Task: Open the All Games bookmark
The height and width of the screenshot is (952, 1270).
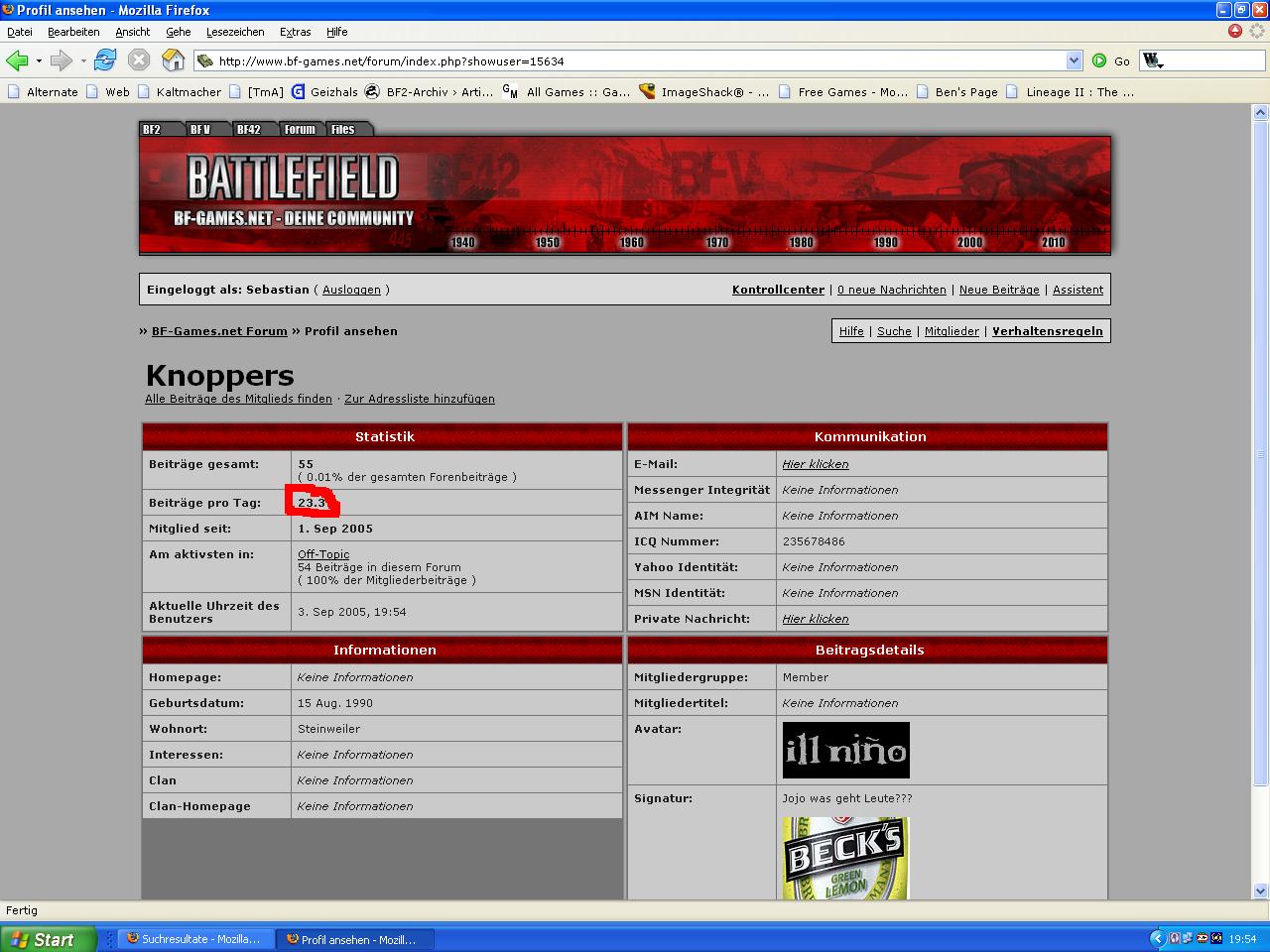Action: (567, 91)
